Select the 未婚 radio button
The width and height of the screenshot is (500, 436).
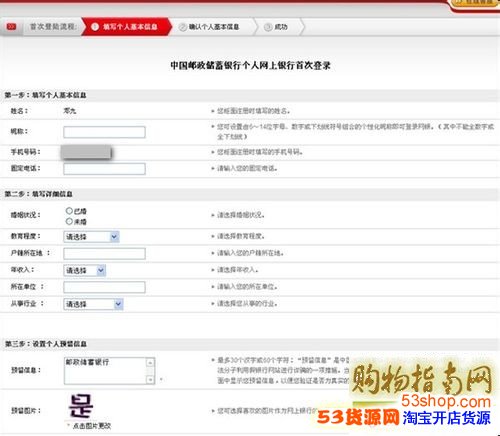[69, 221]
